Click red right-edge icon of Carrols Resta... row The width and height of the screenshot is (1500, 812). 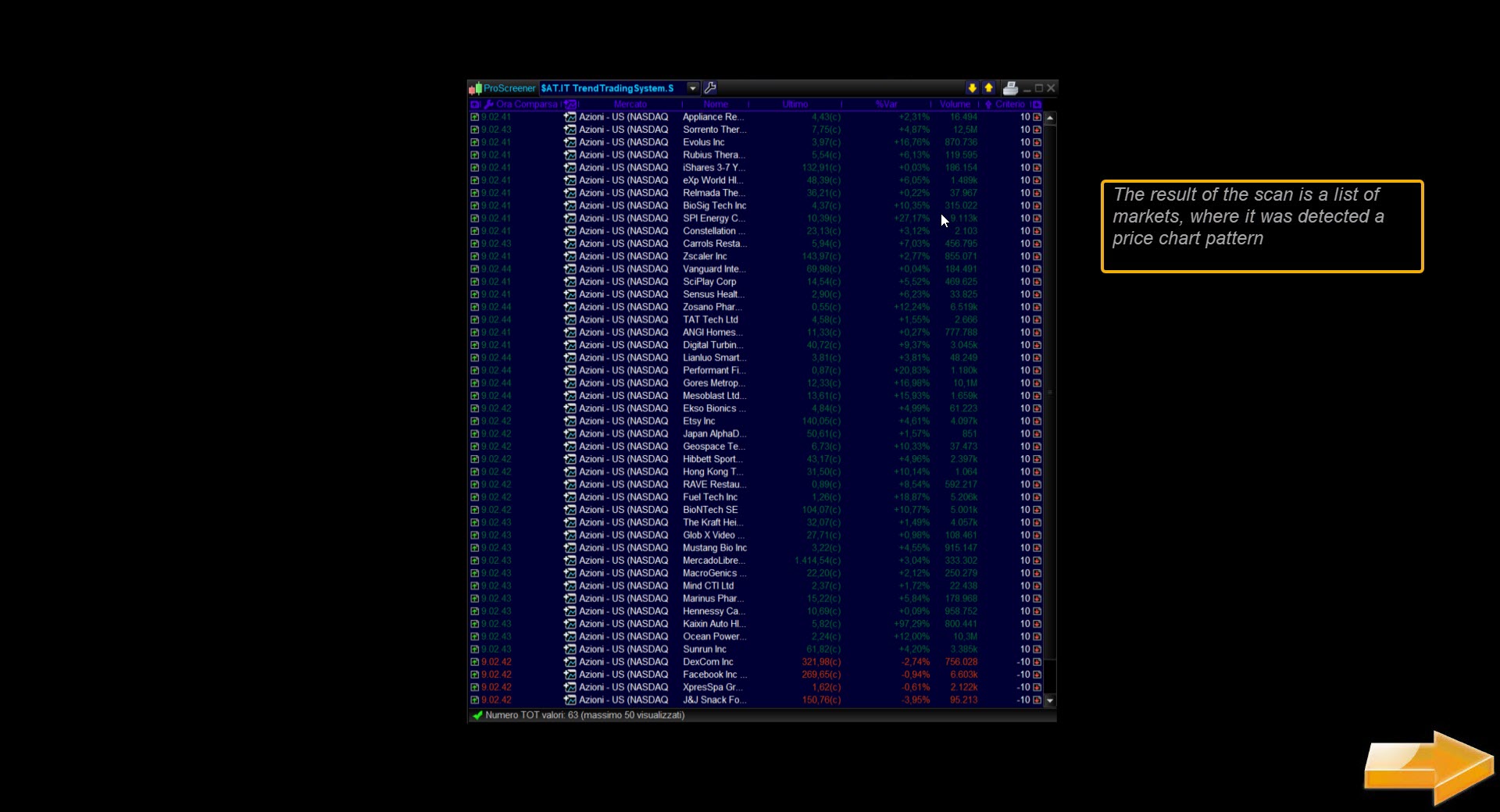click(1037, 244)
